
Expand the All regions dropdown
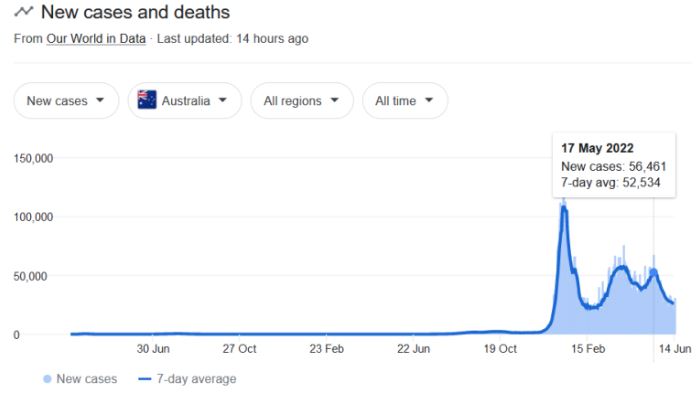(x=302, y=100)
